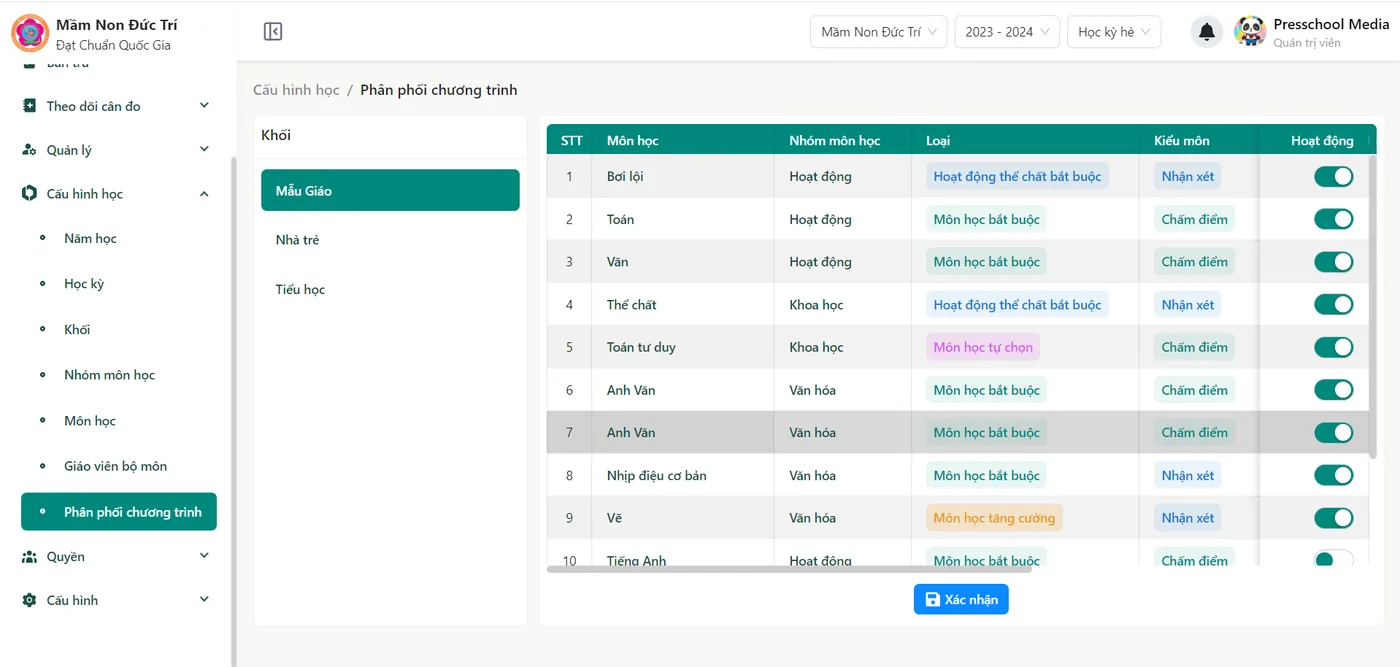Click the Quyền group icon
The image size is (1400, 667).
coord(29,557)
